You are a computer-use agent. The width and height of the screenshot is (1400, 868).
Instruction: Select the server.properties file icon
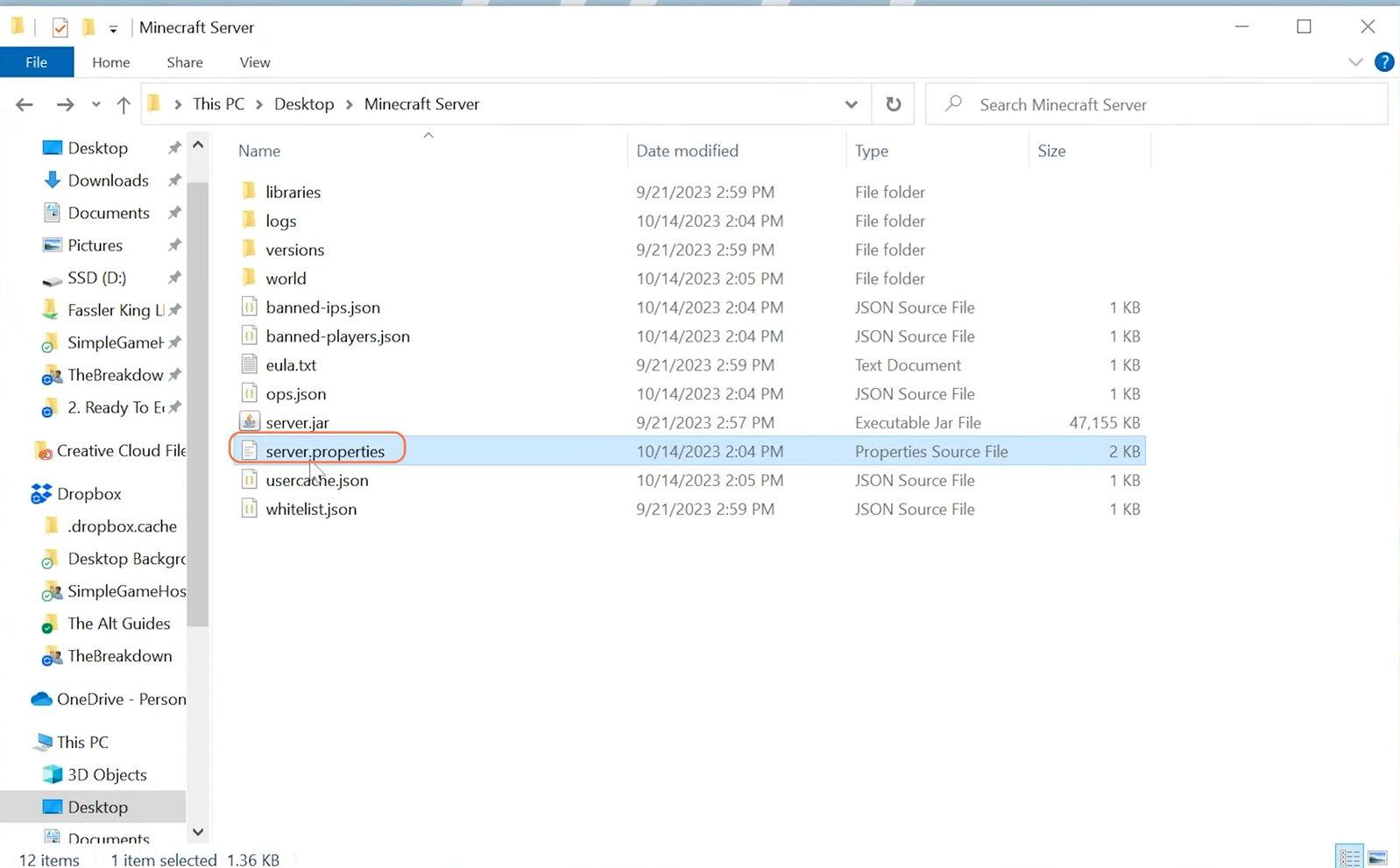point(249,451)
